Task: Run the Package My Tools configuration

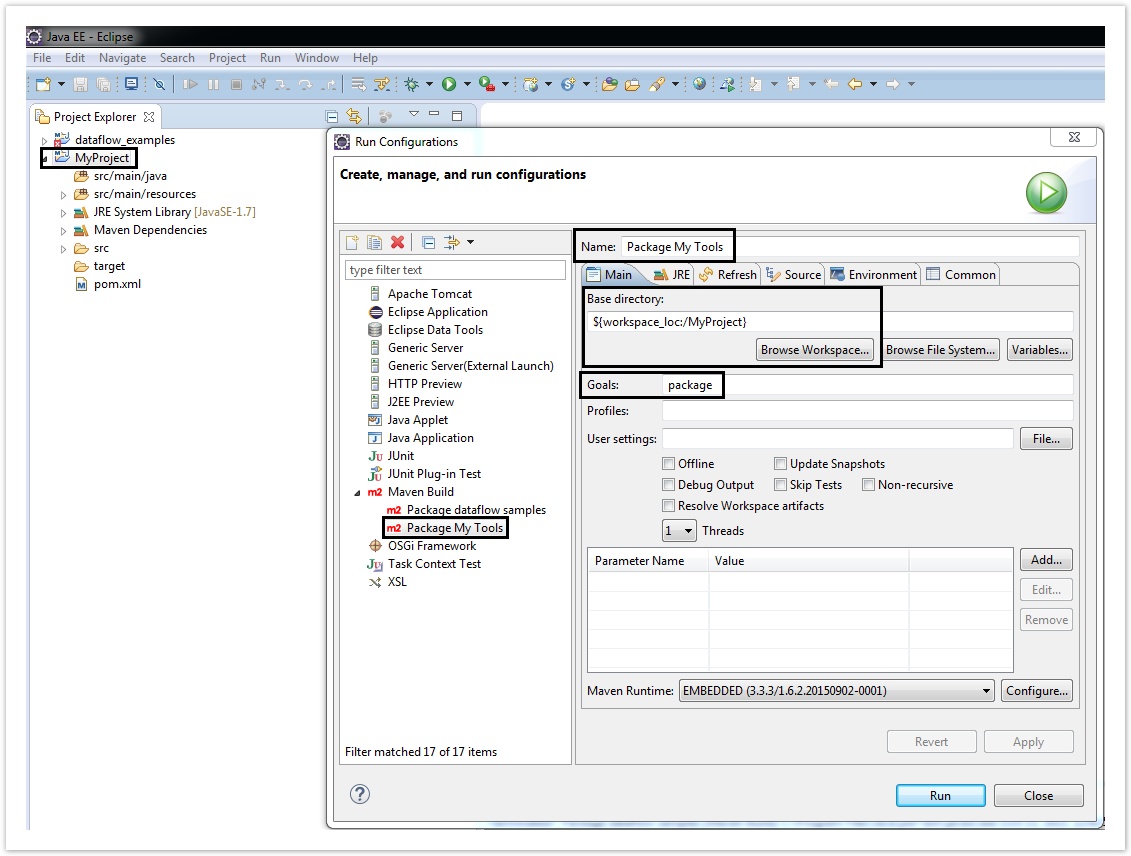Action: (x=939, y=795)
